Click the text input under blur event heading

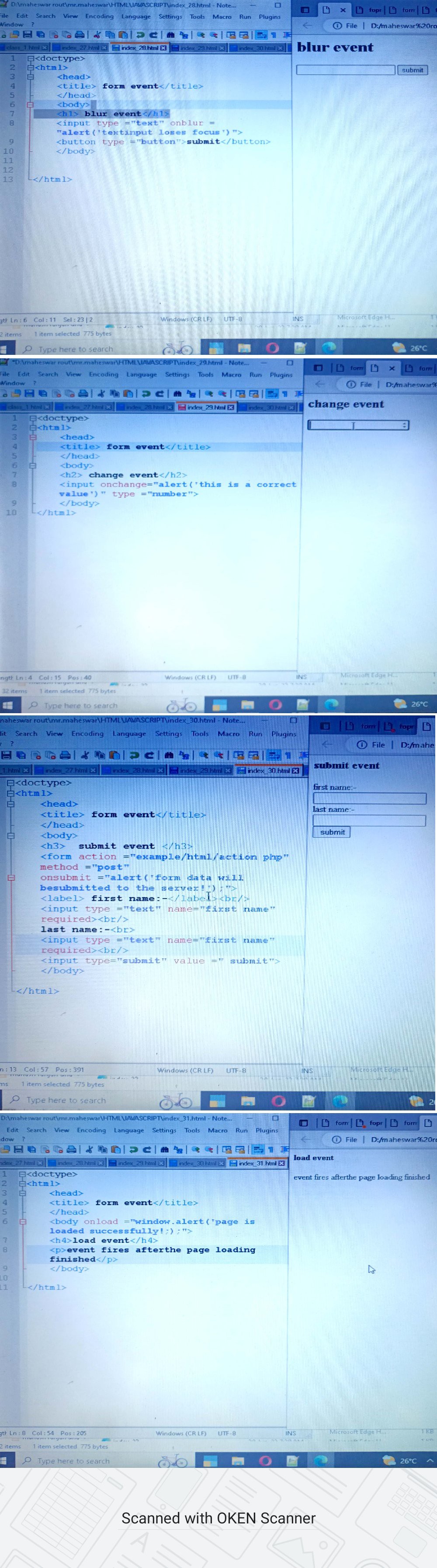click(x=345, y=70)
